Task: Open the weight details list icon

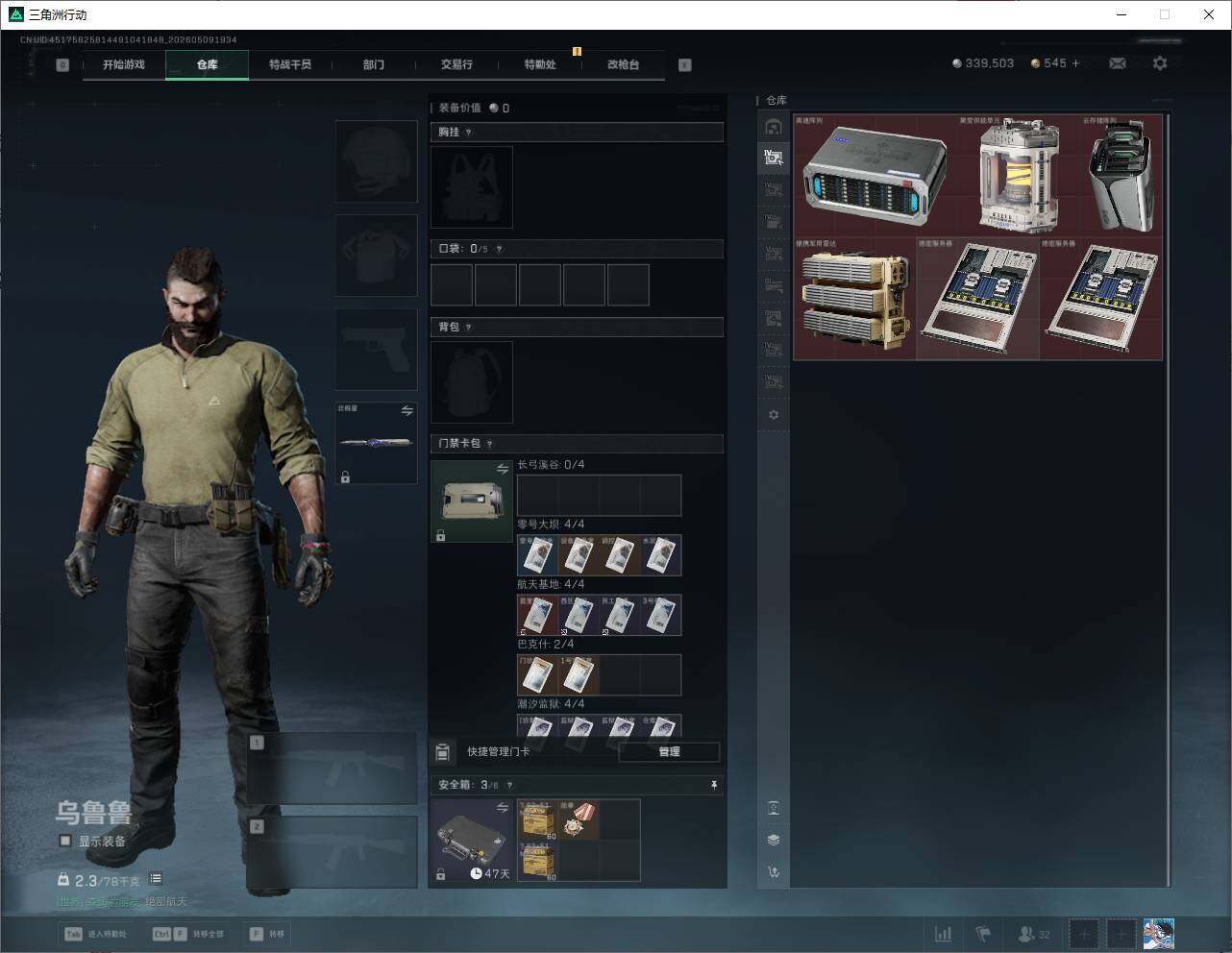Action: [x=156, y=879]
